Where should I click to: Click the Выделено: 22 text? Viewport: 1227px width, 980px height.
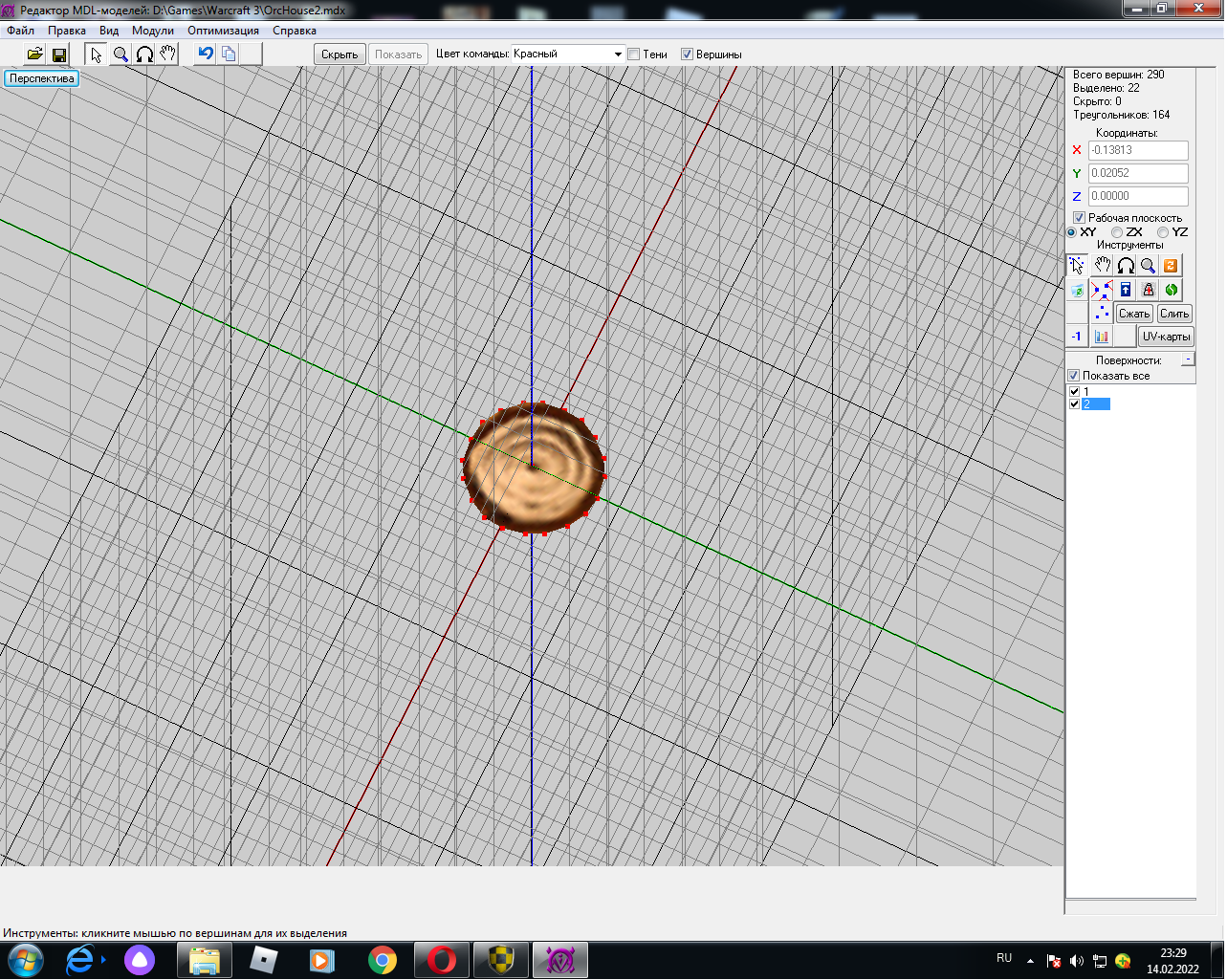[1106, 88]
